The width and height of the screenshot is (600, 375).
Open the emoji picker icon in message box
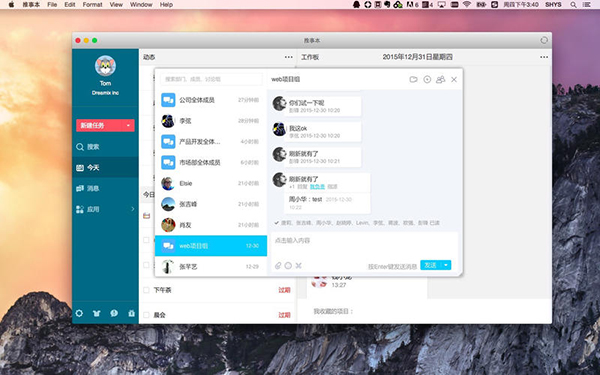point(288,266)
